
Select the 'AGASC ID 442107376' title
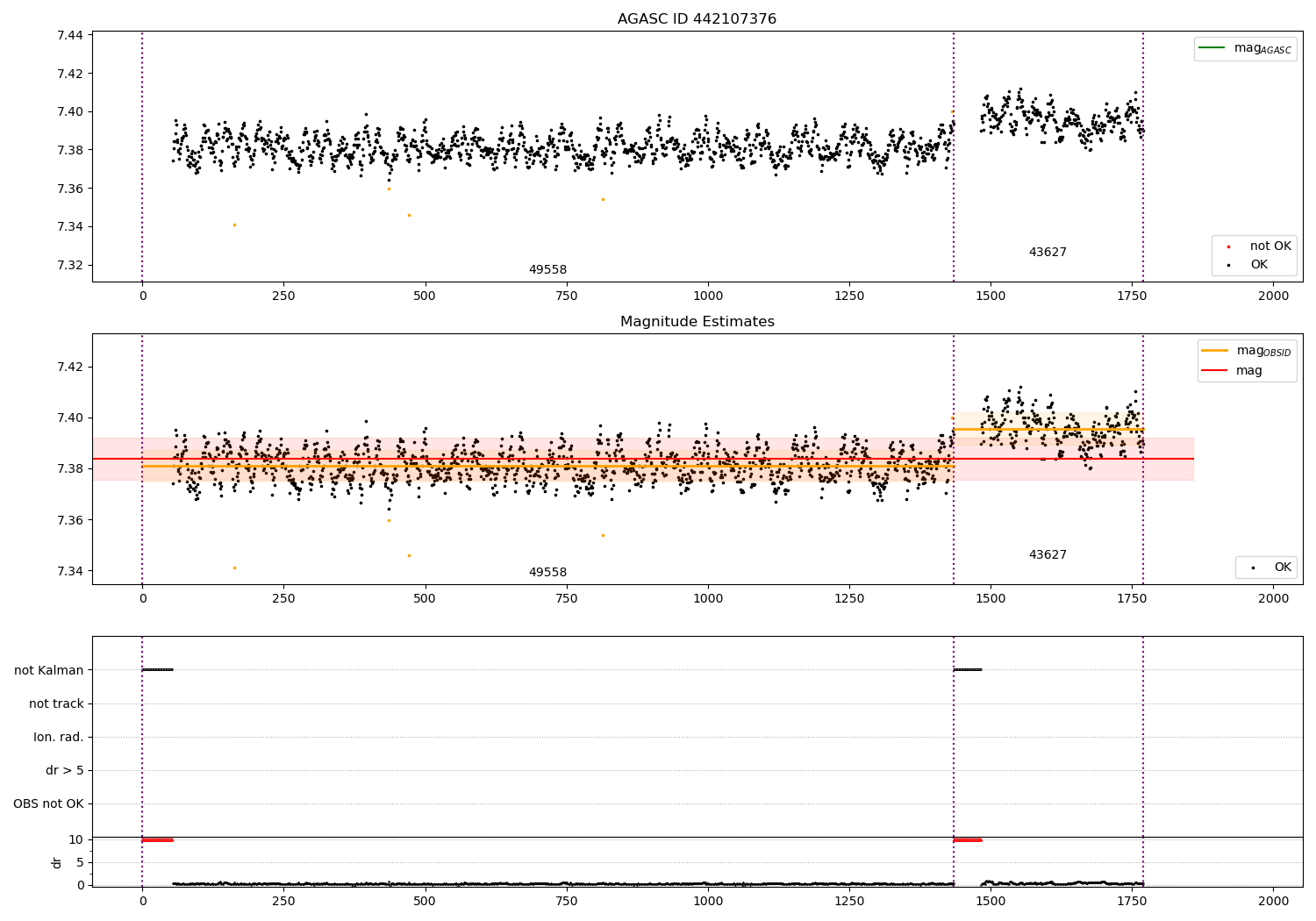coord(697,19)
